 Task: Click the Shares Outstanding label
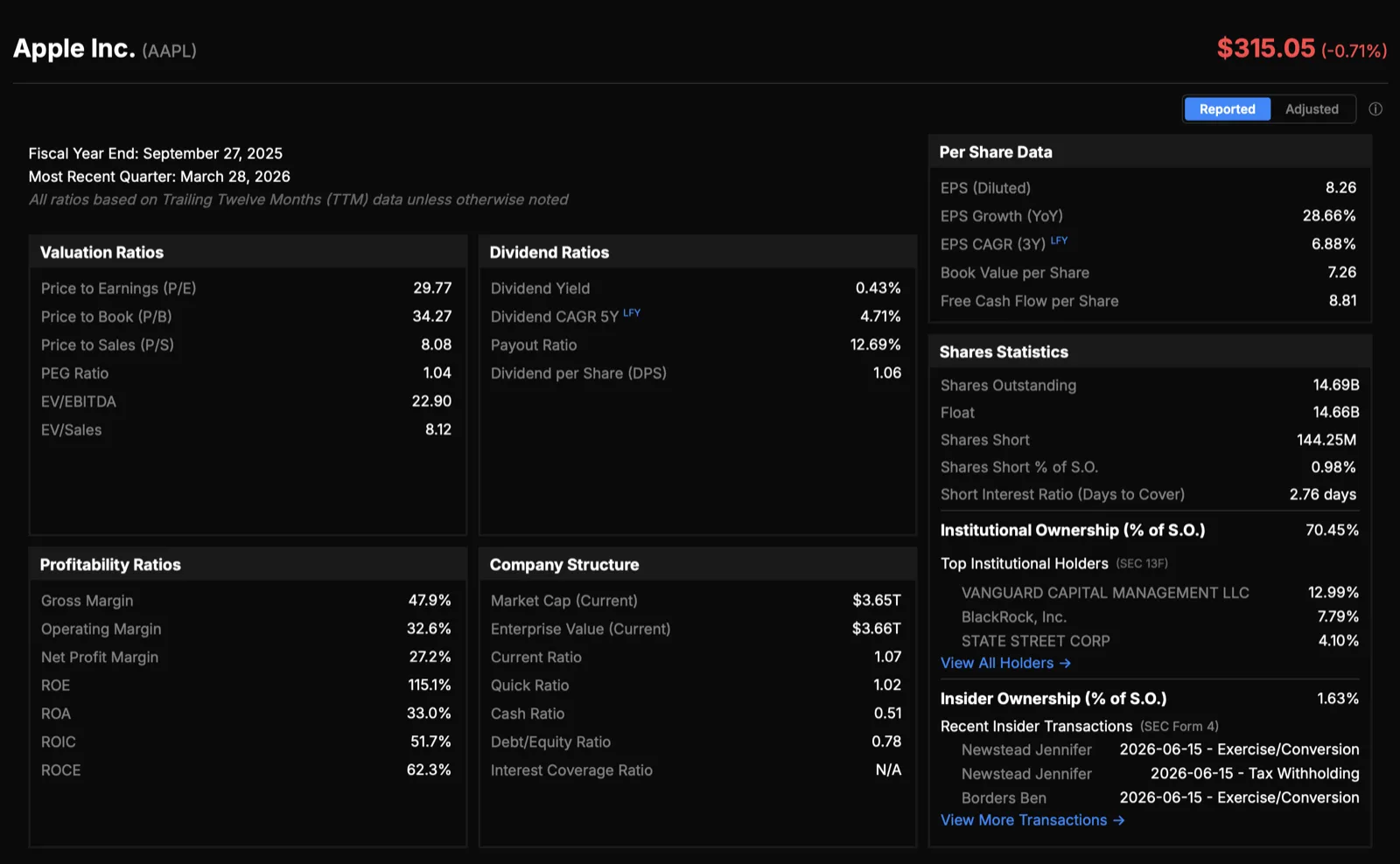pyautogui.click(x=1008, y=386)
